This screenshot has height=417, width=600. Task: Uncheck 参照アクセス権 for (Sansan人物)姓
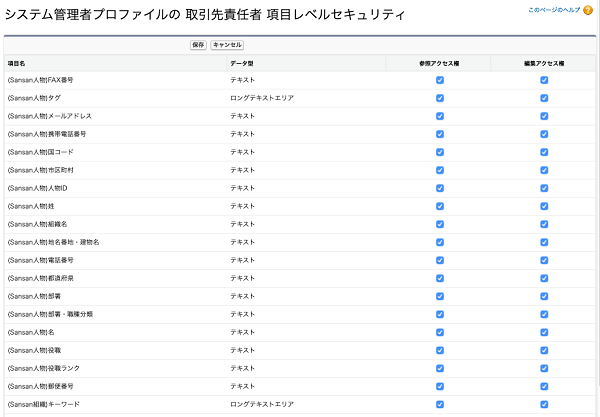click(440, 206)
